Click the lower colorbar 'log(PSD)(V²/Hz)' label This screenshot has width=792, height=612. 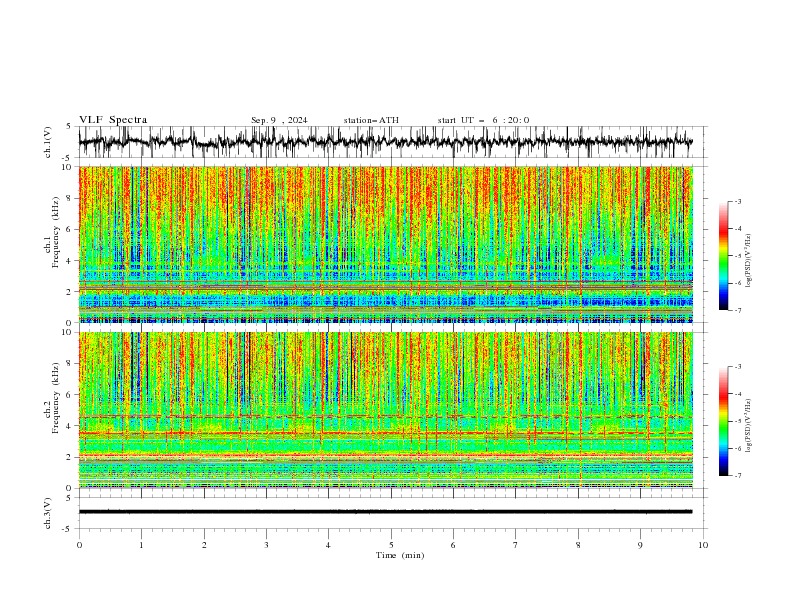pyautogui.click(x=749, y=426)
